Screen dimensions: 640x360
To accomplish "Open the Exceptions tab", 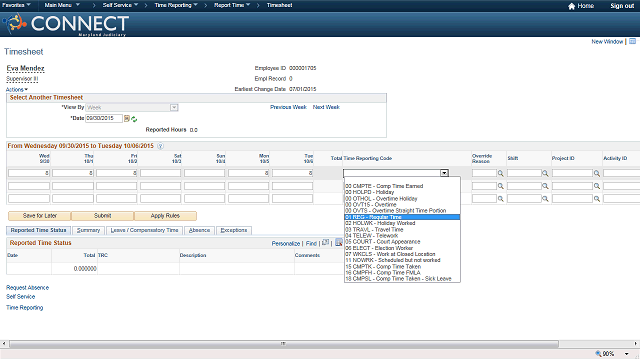I will pos(234,231).
